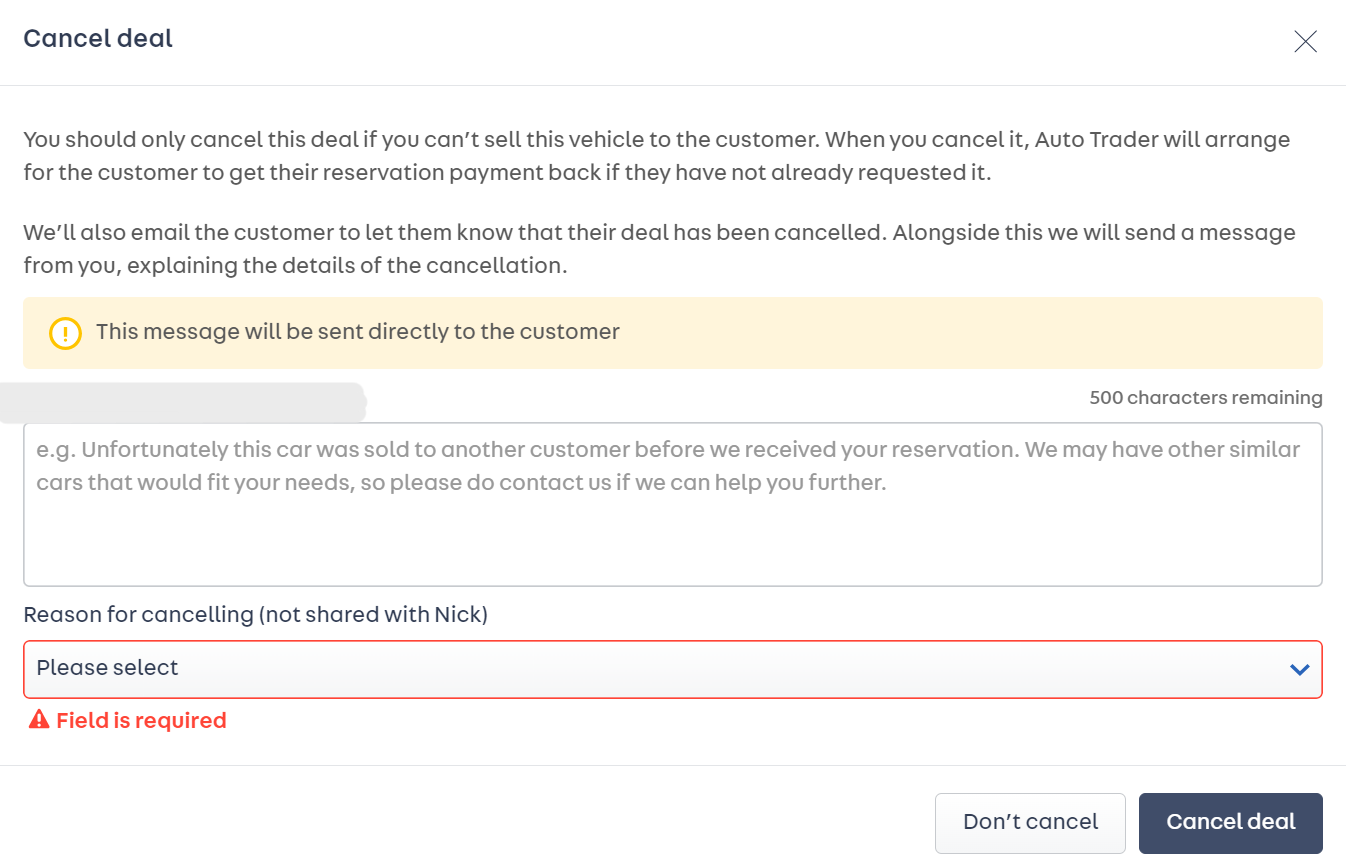Click the caution icon next to the banner message
This screenshot has height=868, width=1346.
click(x=64, y=331)
